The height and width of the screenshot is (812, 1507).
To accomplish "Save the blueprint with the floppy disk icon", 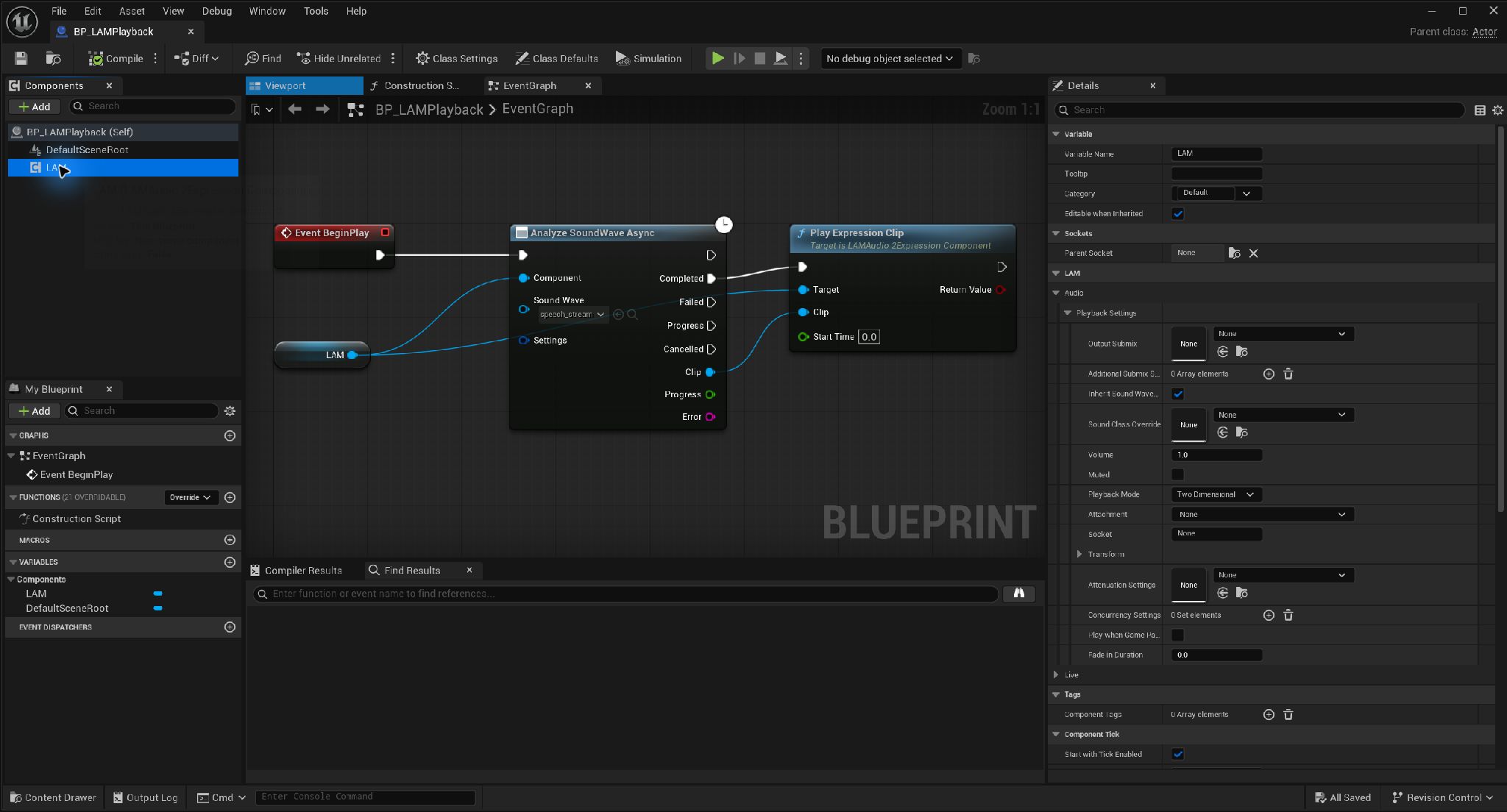I will pyautogui.click(x=21, y=58).
